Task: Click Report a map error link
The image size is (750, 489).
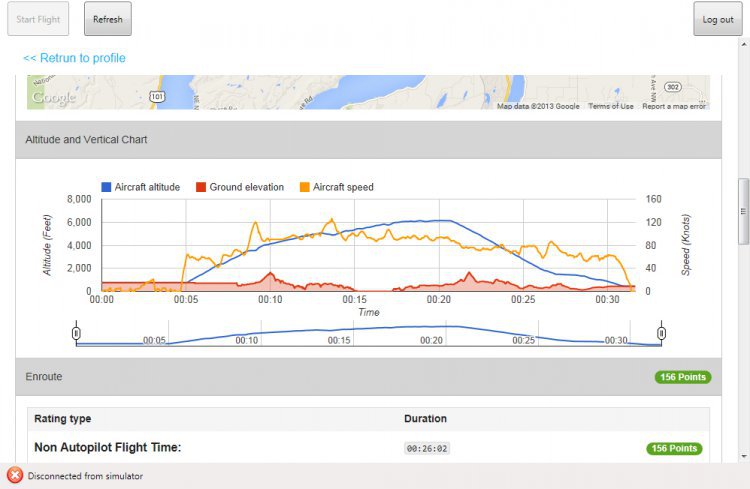Action: (674, 106)
